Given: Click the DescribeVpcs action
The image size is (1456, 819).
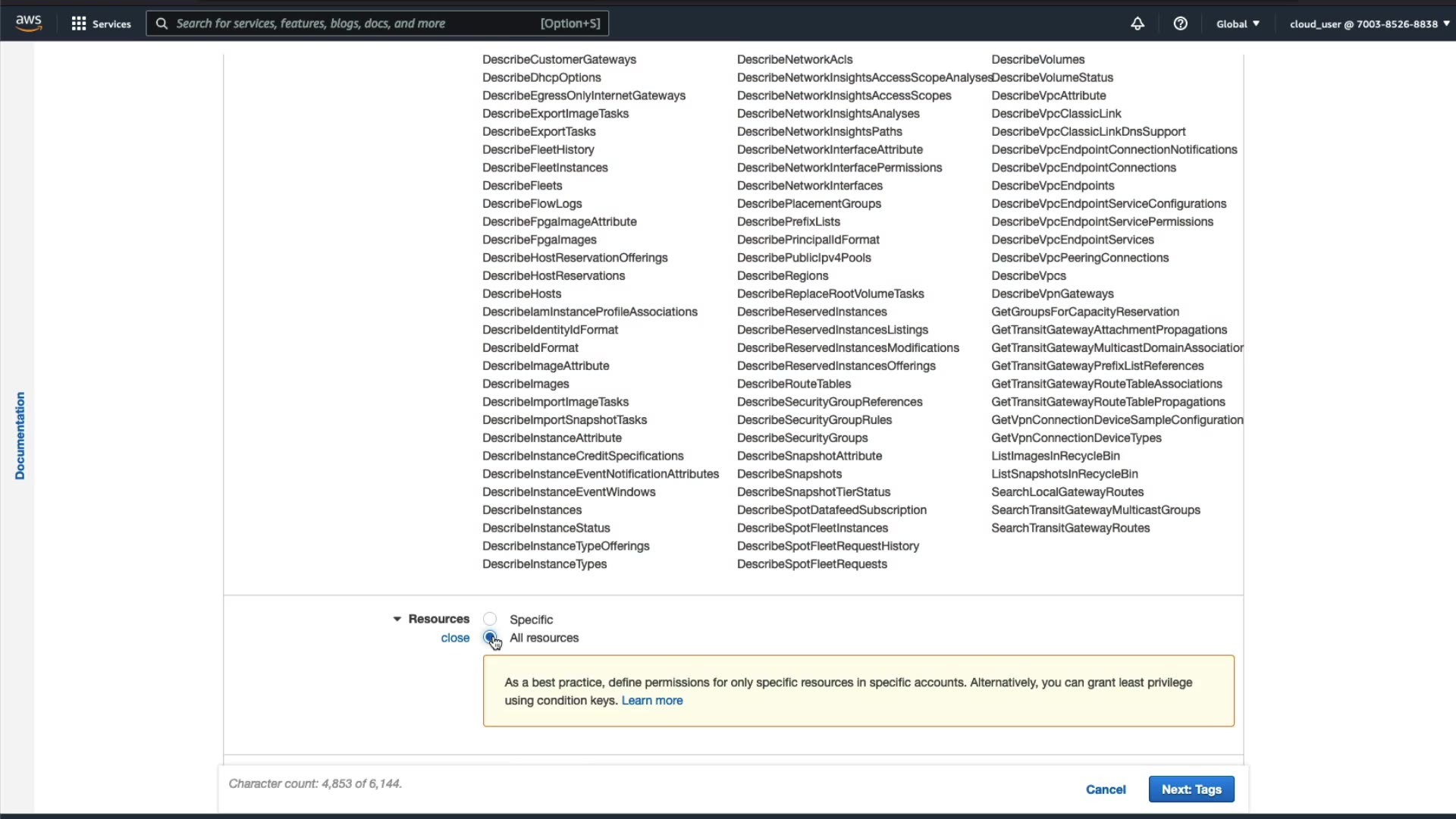Looking at the screenshot, I should [x=1028, y=276].
